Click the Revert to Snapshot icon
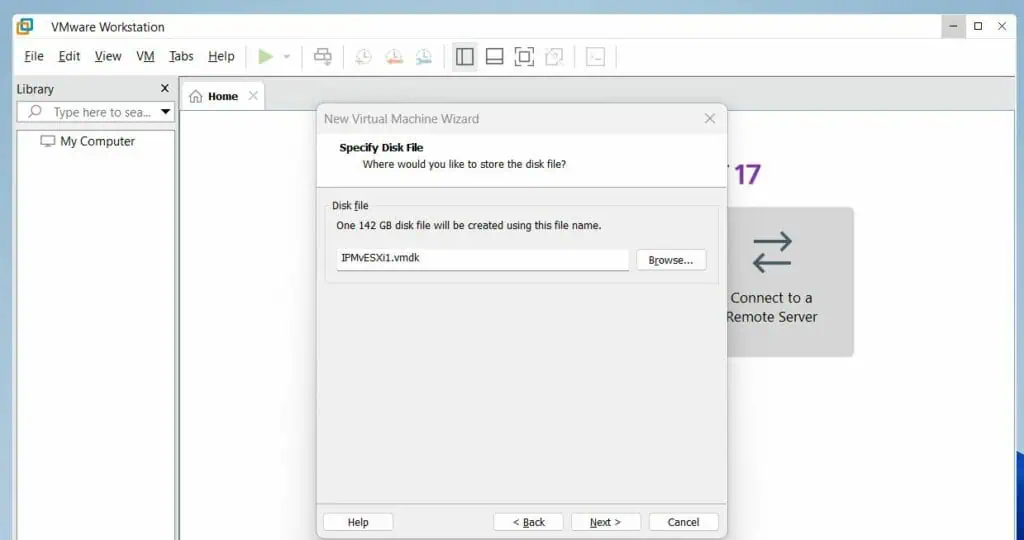The height and width of the screenshot is (540, 1024). 394,57
